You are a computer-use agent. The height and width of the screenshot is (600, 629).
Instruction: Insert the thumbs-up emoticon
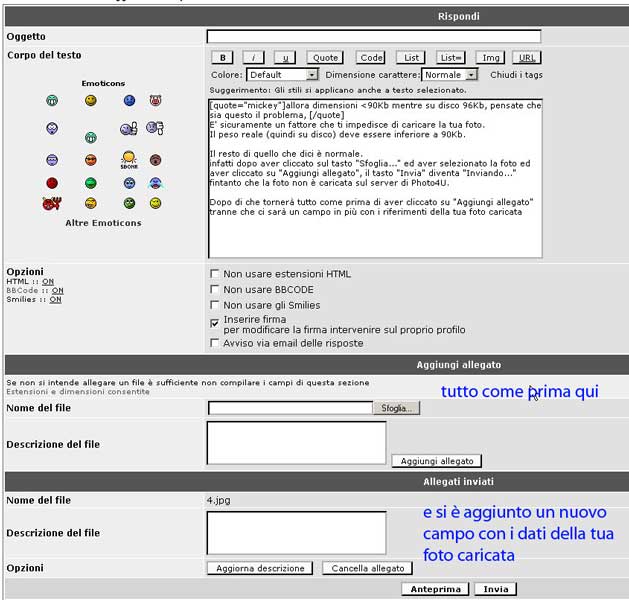click(128, 128)
